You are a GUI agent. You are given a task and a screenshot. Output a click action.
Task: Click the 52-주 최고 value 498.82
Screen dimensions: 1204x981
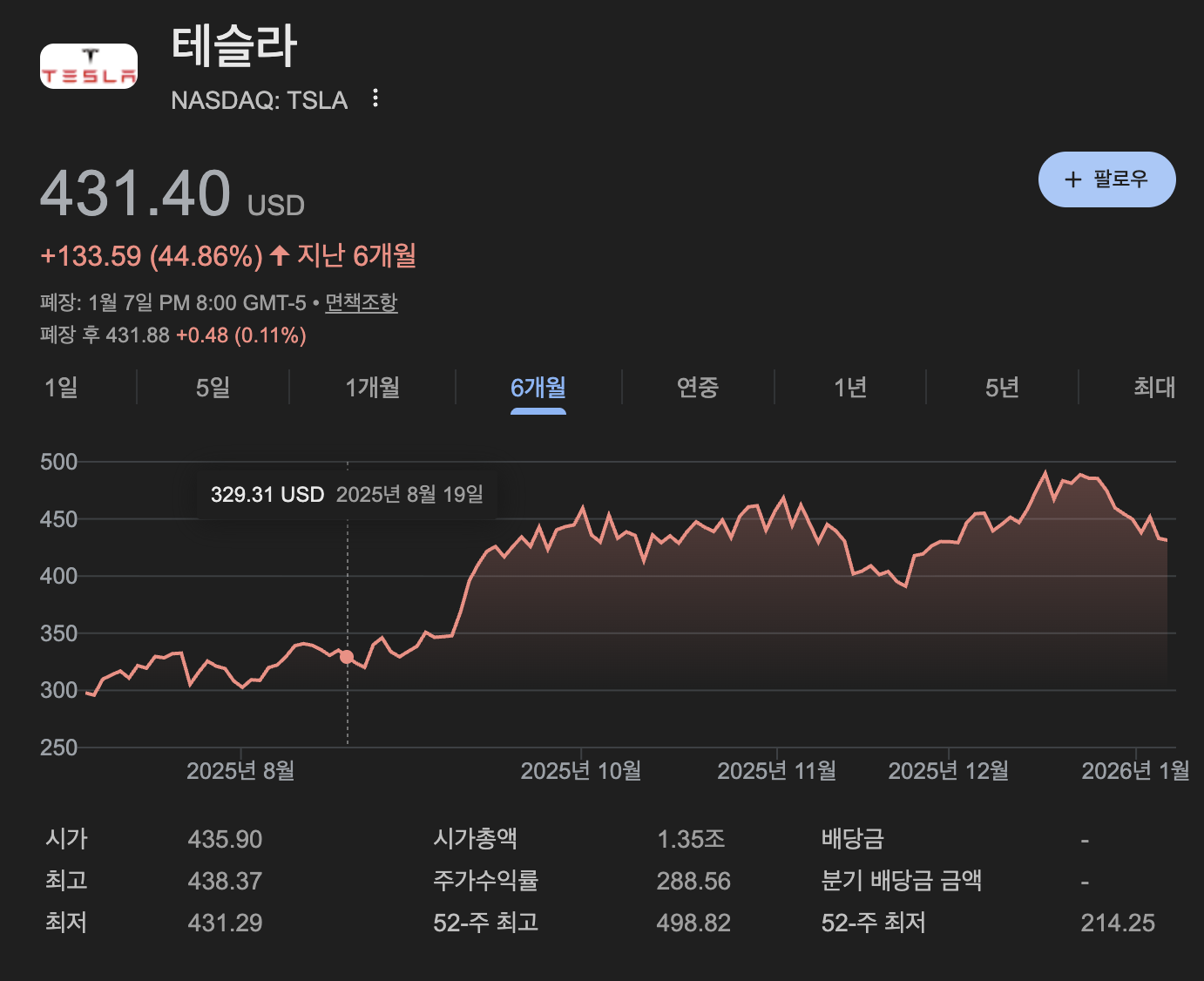click(x=693, y=923)
